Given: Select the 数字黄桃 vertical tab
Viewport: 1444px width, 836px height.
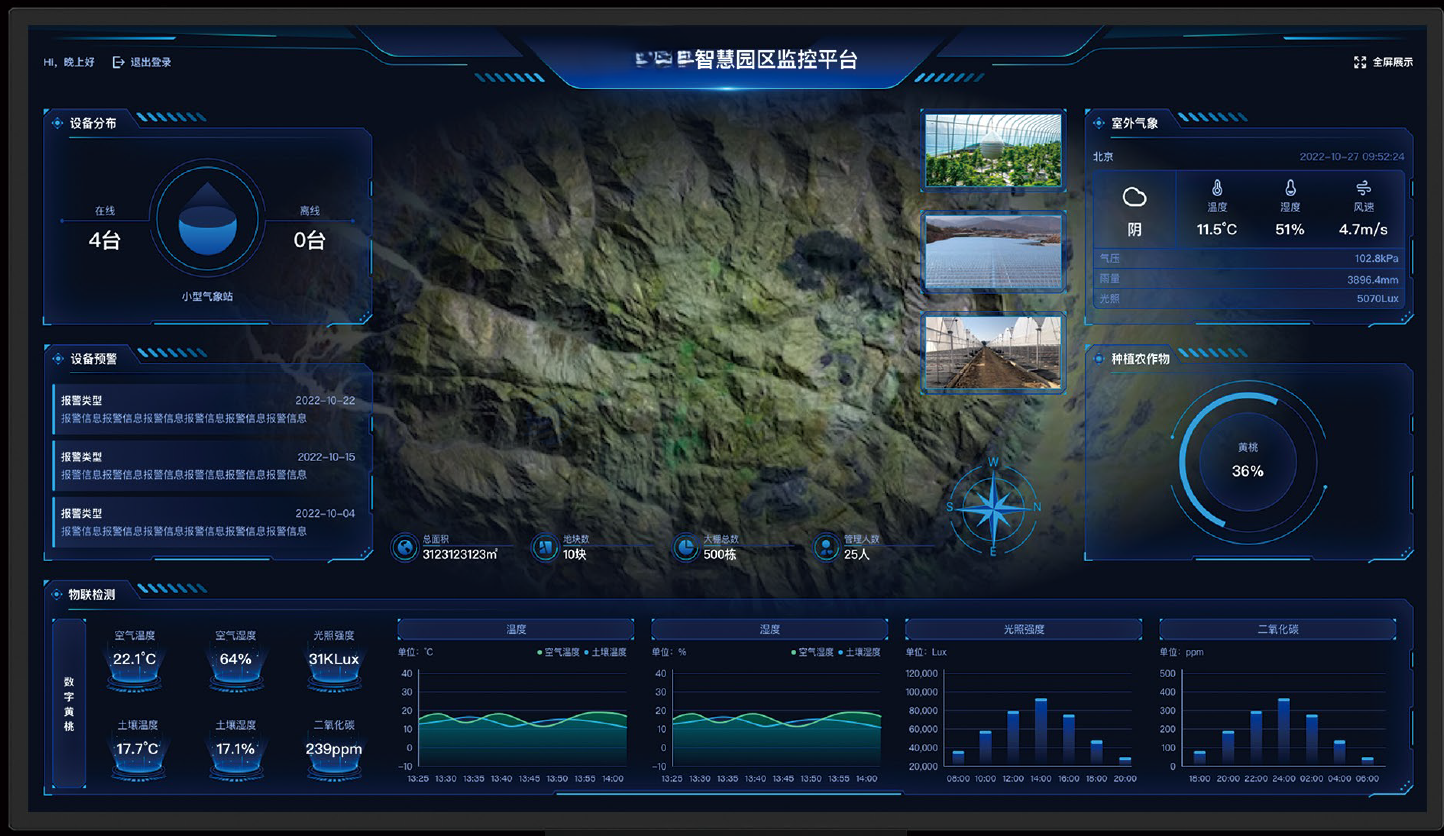Looking at the screenshot, I should pyautogui.click(x=69, y=703).
